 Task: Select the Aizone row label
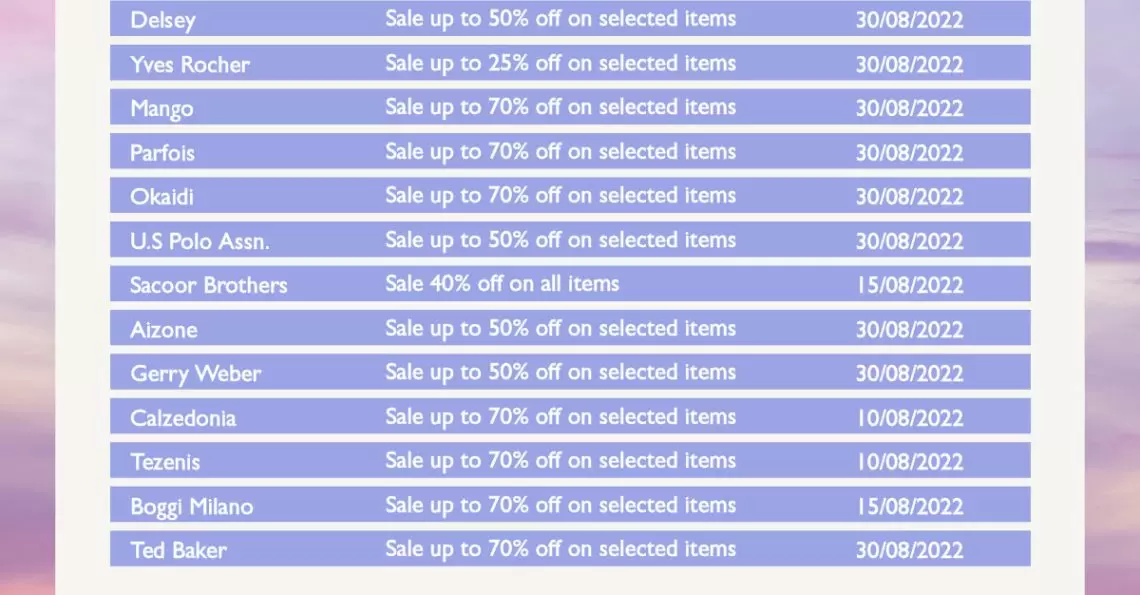164,330
